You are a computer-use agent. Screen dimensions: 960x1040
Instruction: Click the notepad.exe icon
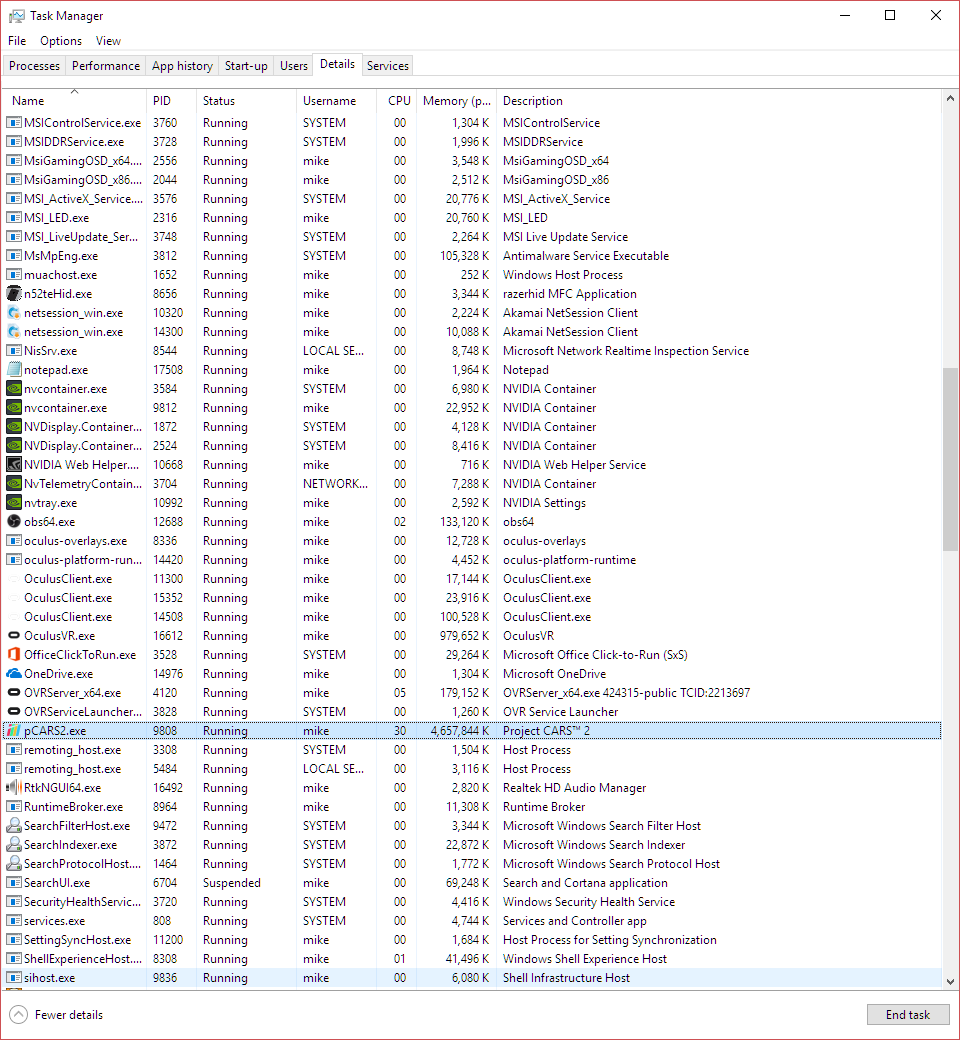pyautogui.click(x=14, y=370)
